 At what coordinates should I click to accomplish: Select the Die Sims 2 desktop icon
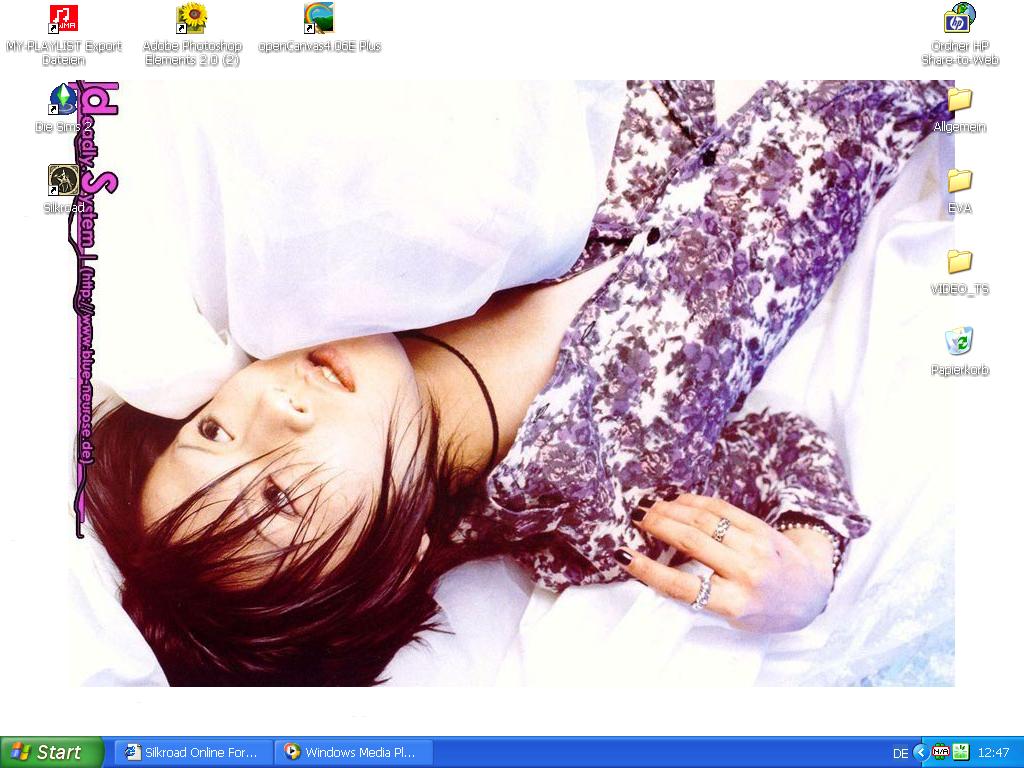(63, 100)
